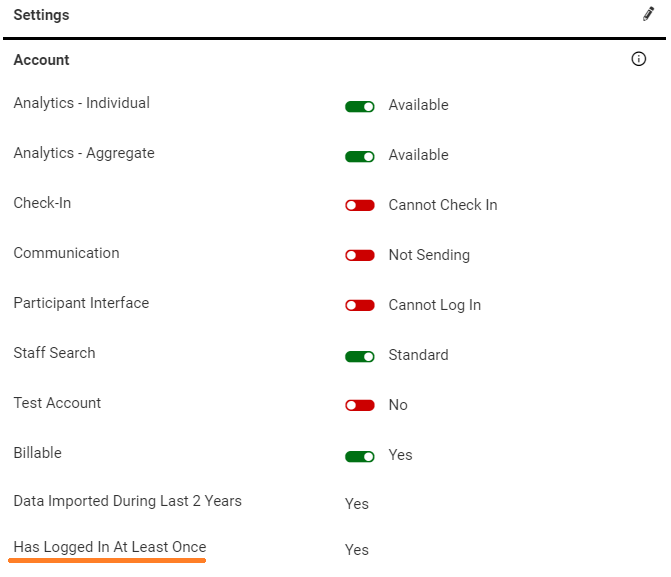Click the Account info circle icon
This screenshot has height=577, width=671.
(x=639, y=59)
